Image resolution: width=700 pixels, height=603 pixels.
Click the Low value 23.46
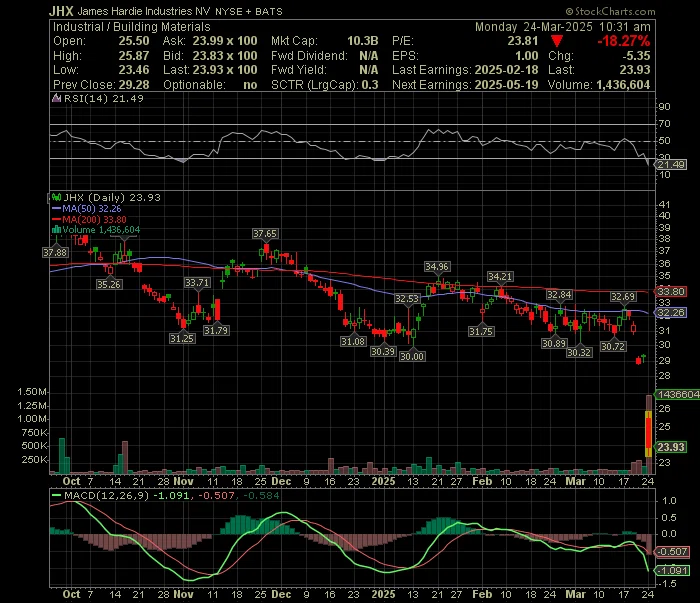[x=134, y=70]
